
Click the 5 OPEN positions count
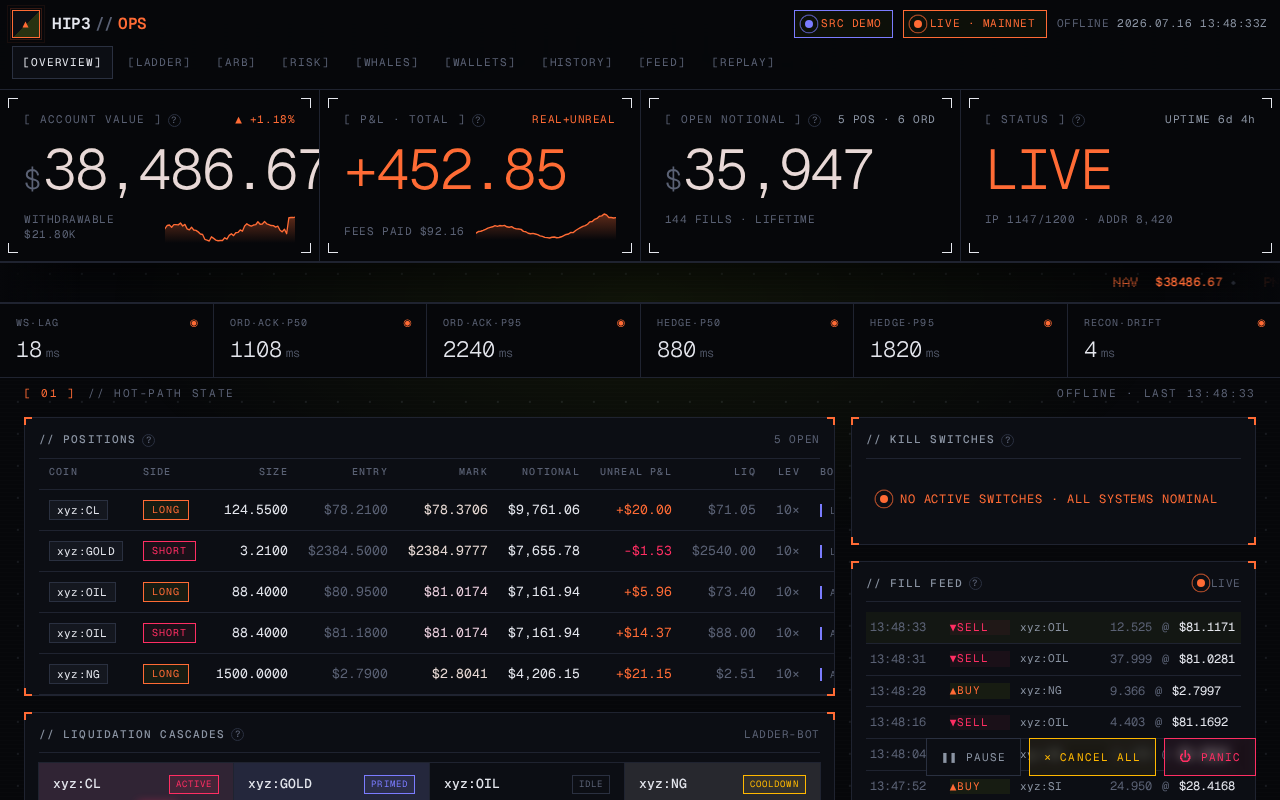[x=797, y=440]
